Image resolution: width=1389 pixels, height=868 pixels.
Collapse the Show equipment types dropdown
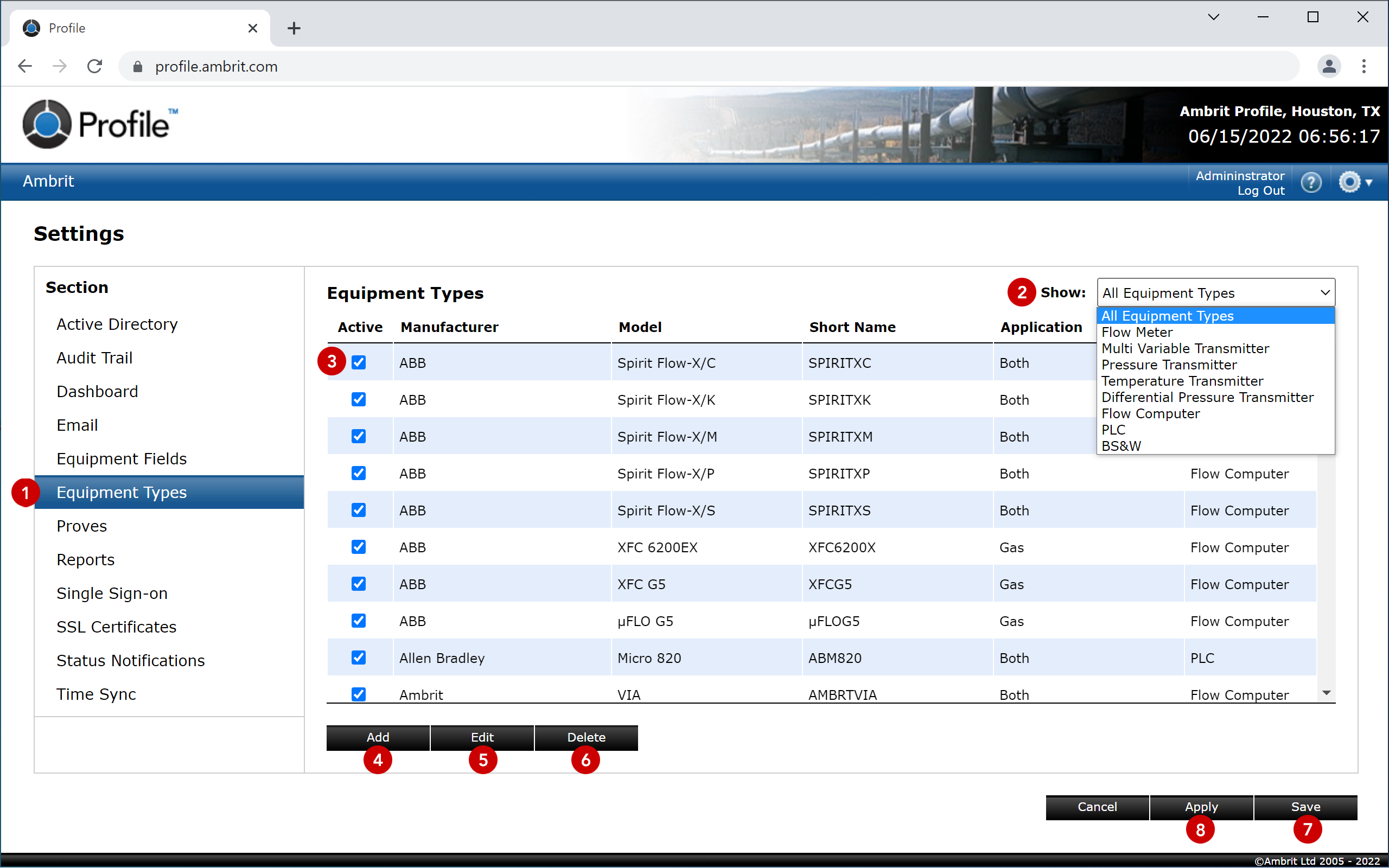coord(1216,293)
